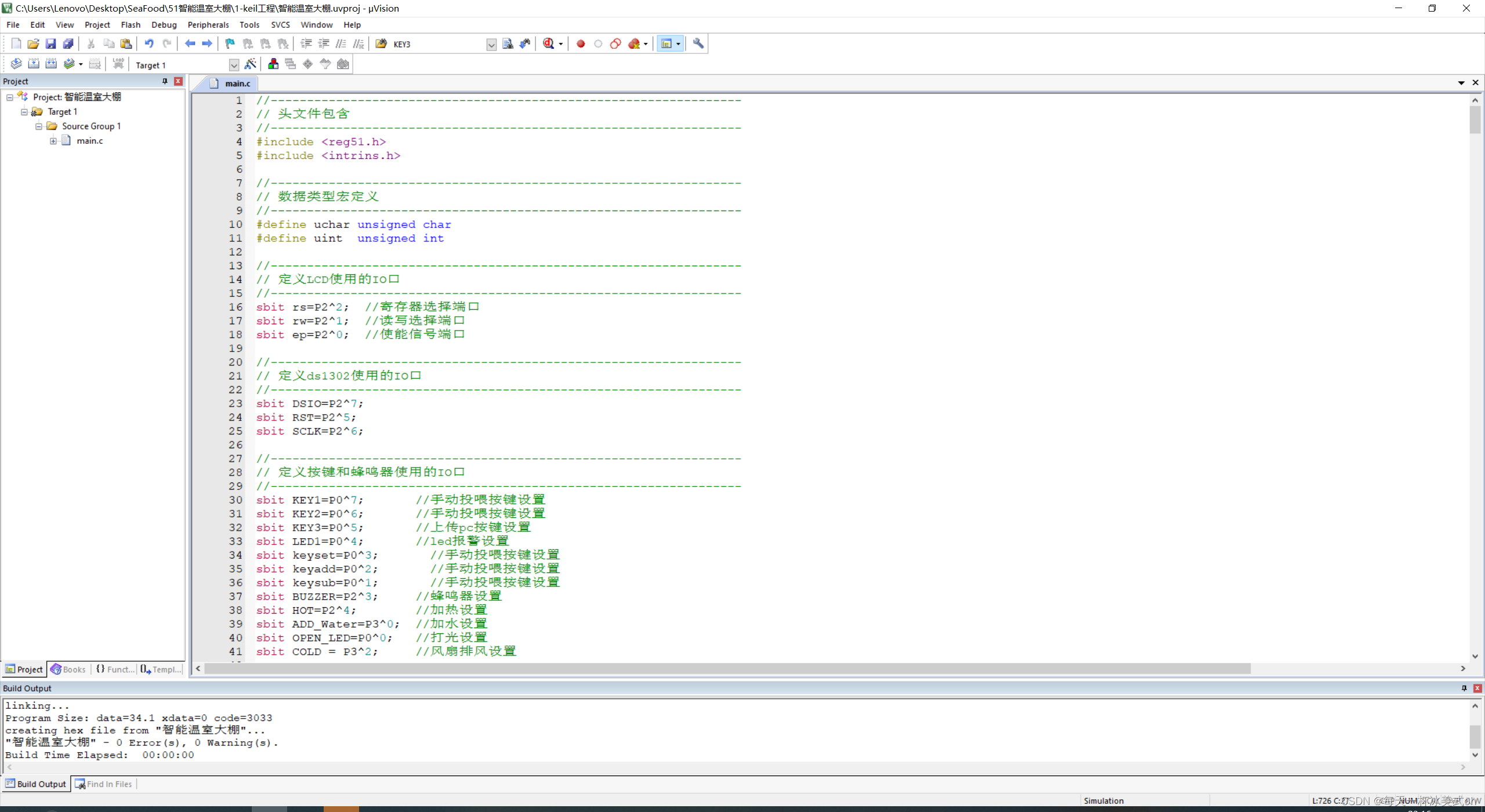Open the KEY3 search combo box dropdown
Viewport: 1485px width, 812px height.
point(491,45)
